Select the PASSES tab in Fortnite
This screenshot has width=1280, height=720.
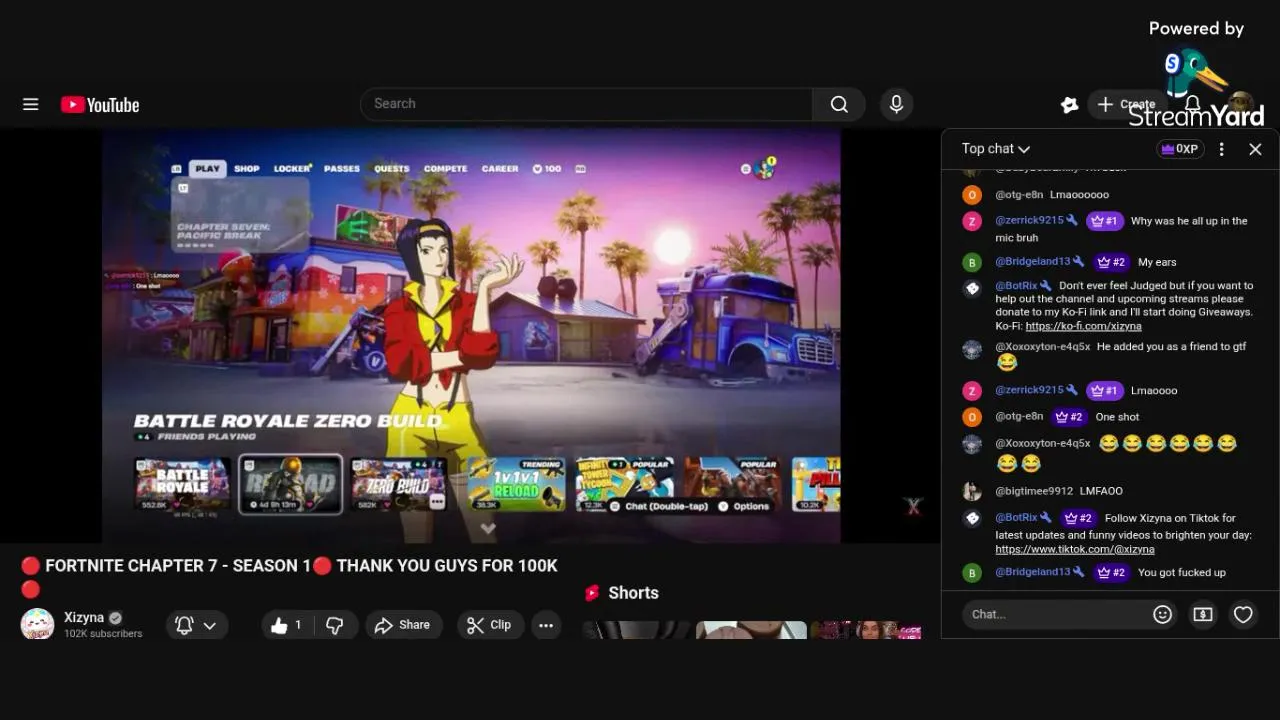click(x=341, y=169)
